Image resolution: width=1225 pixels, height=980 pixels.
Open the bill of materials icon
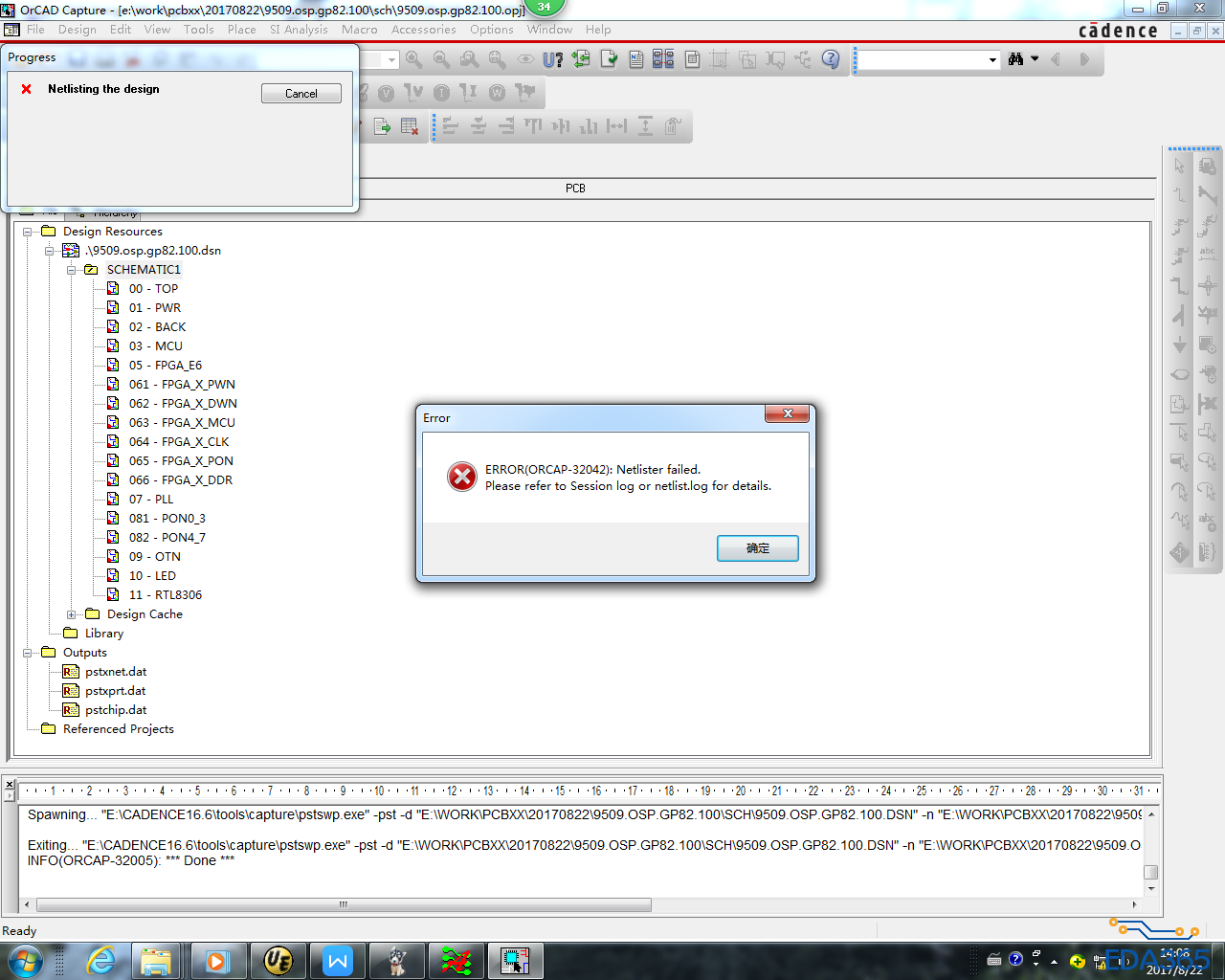click(692, 59)
